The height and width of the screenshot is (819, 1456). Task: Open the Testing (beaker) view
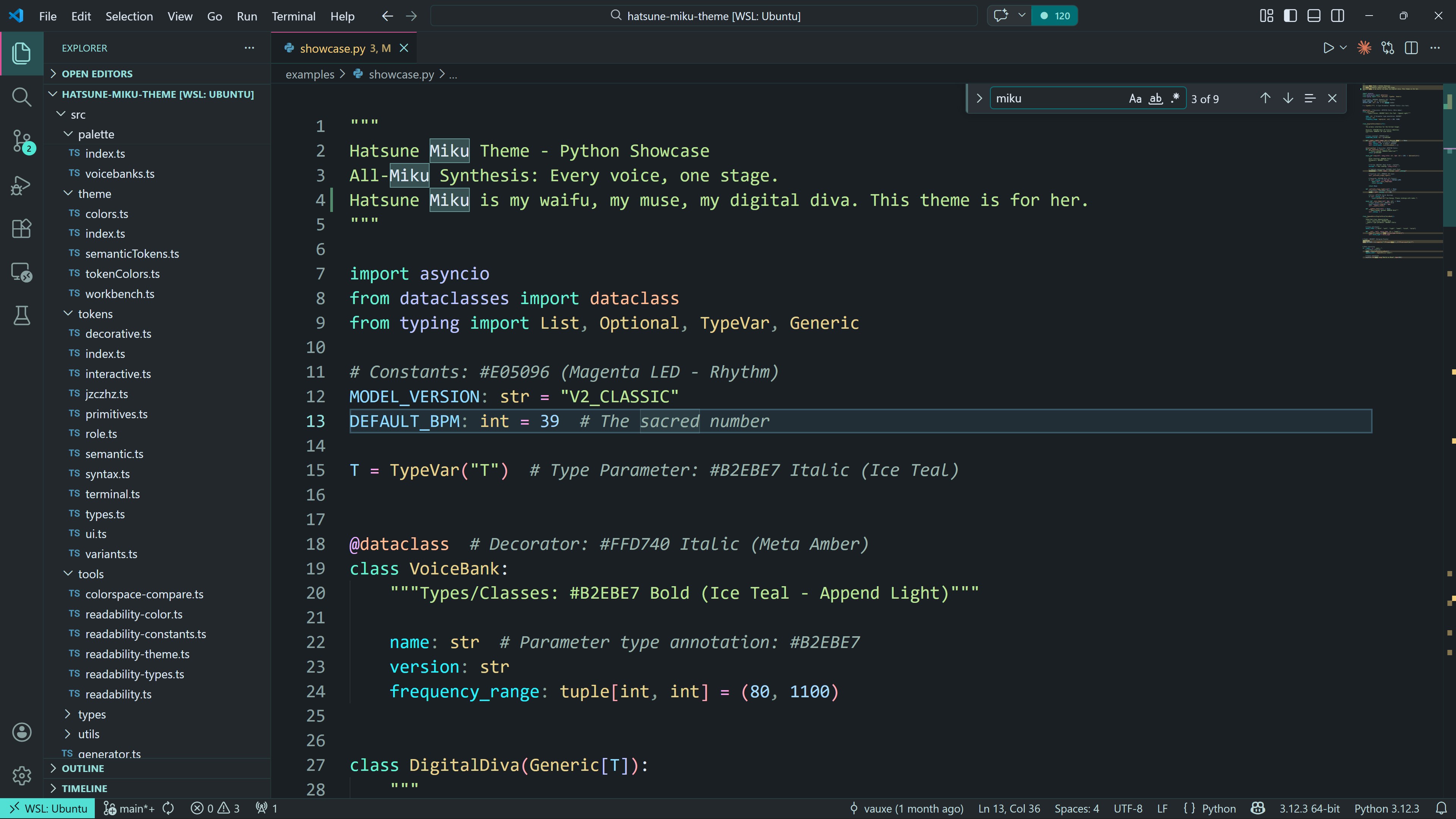tap(22, 315)
